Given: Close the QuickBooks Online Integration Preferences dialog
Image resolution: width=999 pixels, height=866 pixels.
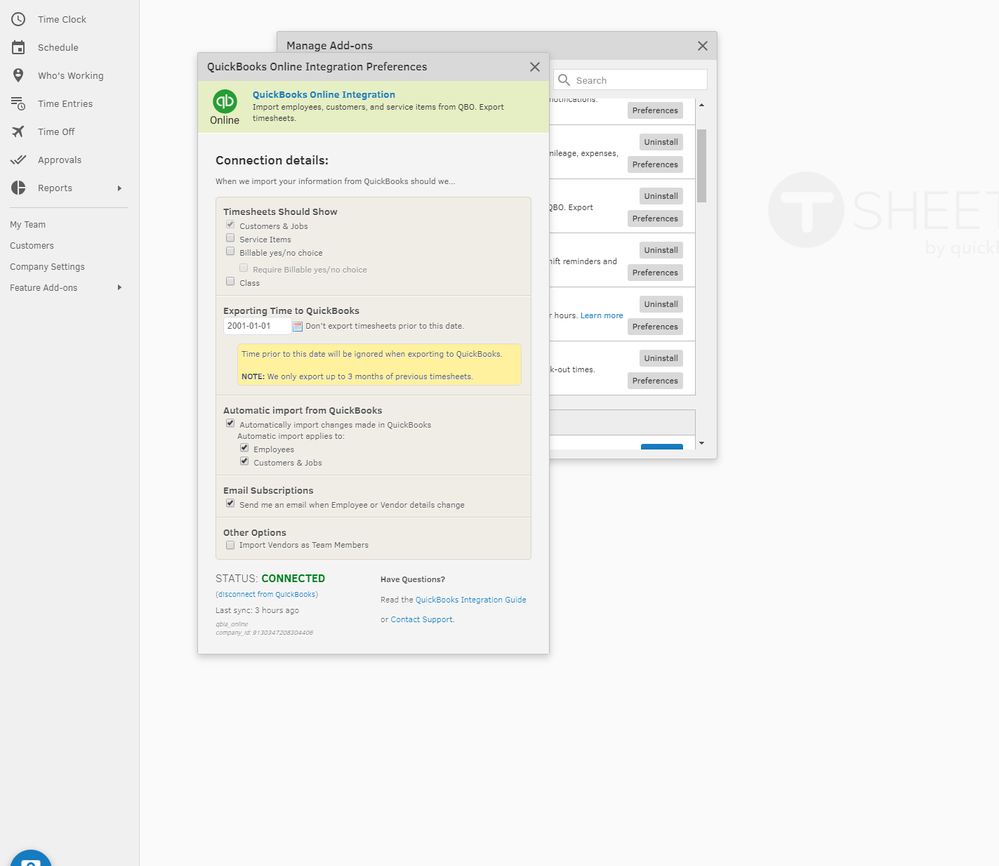Looking at the screenshot, I should point(535,67).
